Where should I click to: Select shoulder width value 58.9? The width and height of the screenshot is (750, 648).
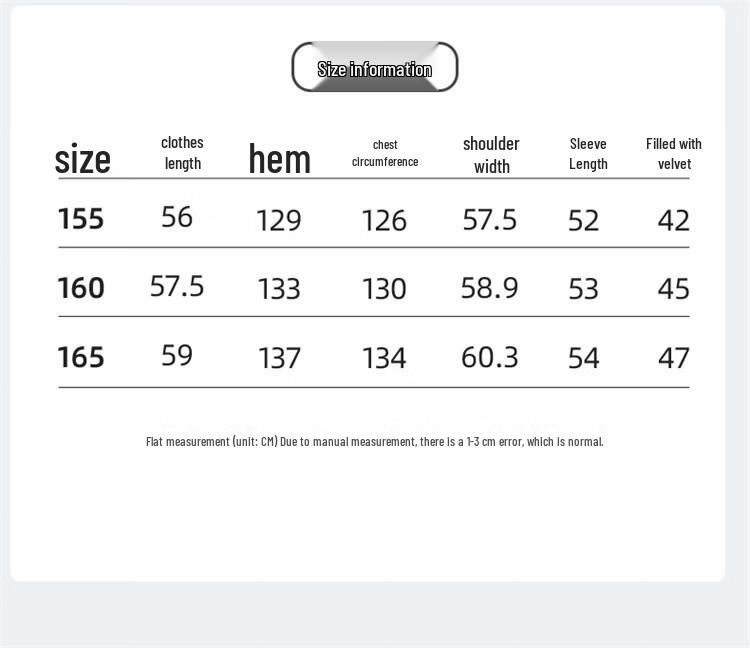tap(490, 288)
